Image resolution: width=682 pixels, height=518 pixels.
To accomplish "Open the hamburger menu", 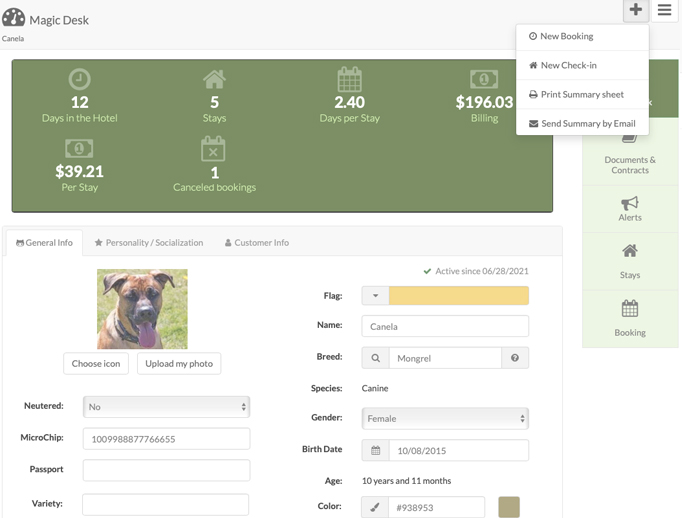I will [664, 10].
